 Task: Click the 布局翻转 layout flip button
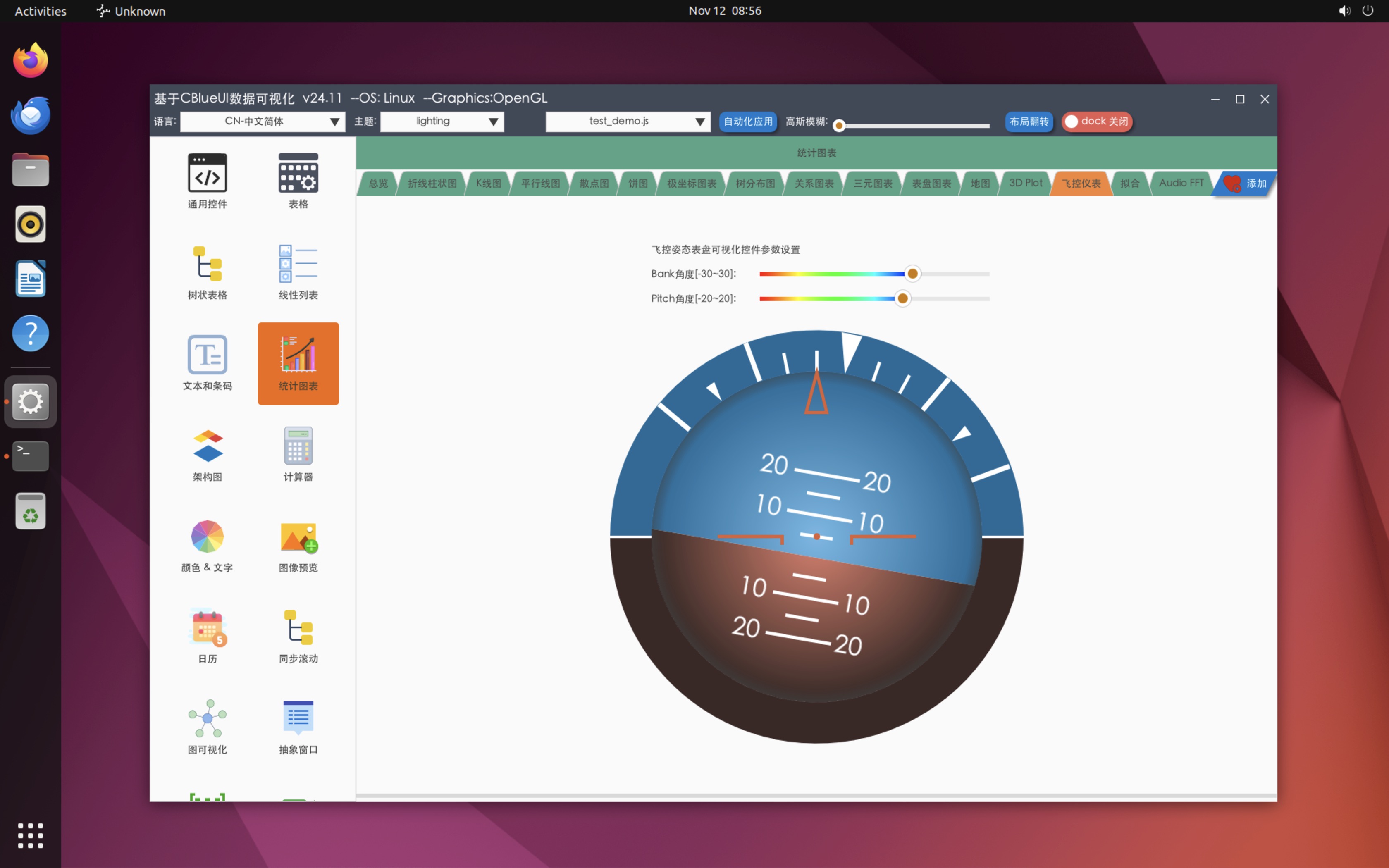(1029, 121)
